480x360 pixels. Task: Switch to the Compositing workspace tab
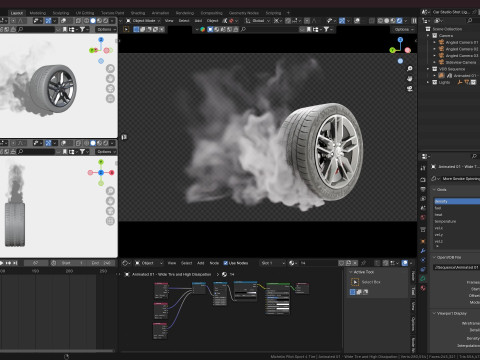211,13
